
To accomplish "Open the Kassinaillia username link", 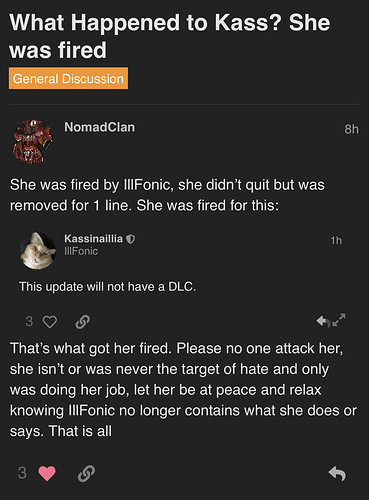I will coord(93,239).
